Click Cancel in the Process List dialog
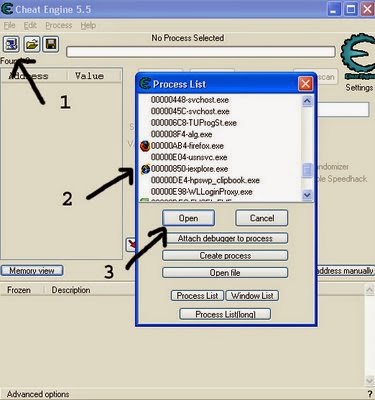 (262, 218)
